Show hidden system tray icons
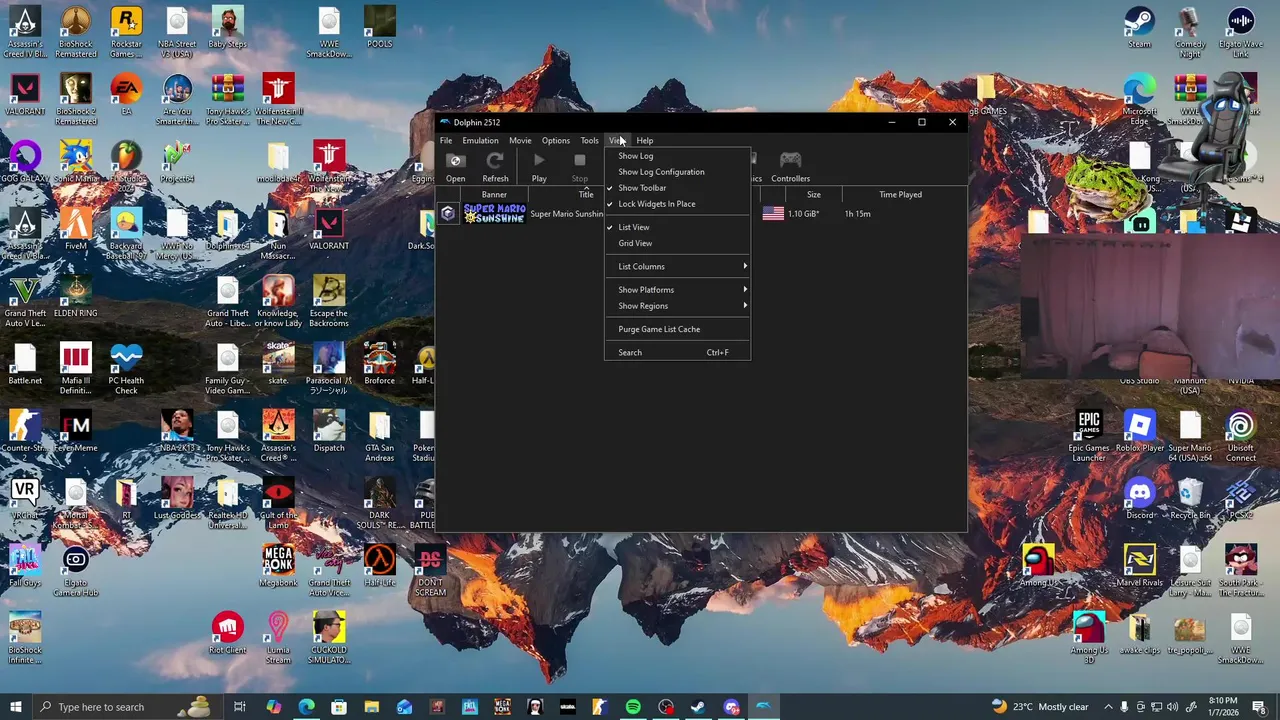This screenshot has width=1280, height=720. (x=1108, y=707)
